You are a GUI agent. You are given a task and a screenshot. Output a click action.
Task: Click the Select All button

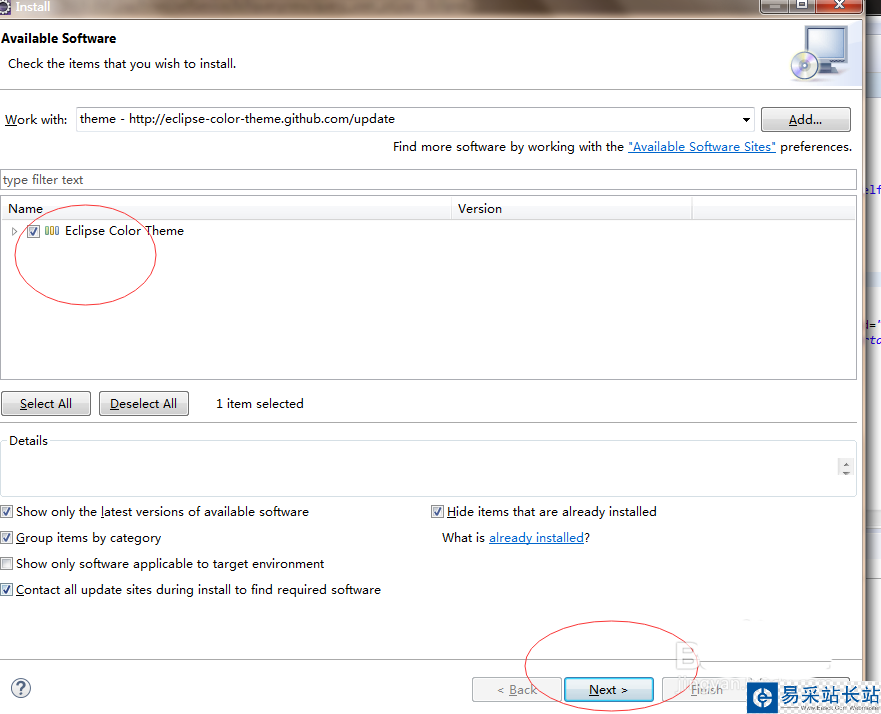[x=46, y=404]
